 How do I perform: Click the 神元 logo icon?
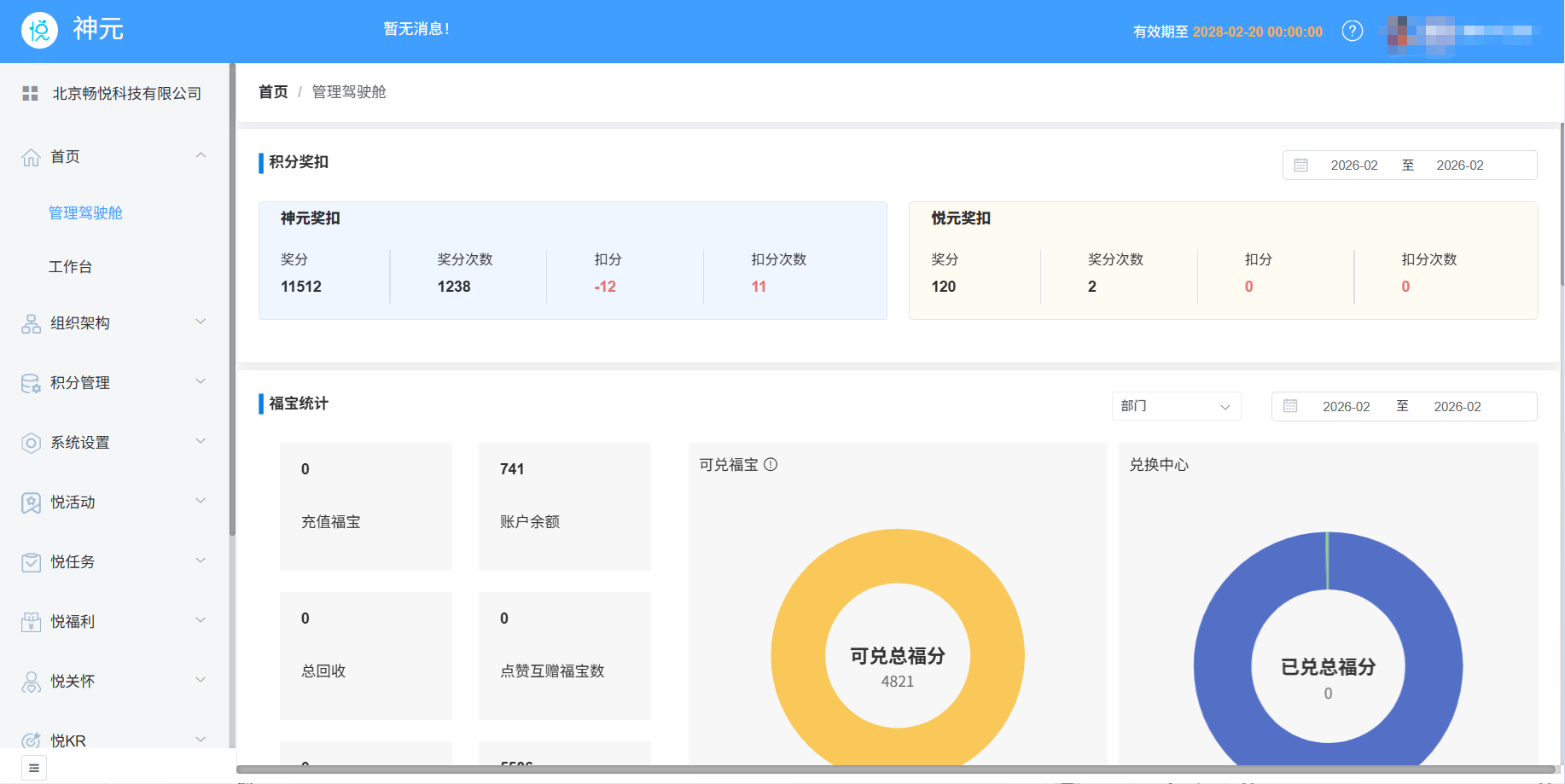click(x=38, y=29)
